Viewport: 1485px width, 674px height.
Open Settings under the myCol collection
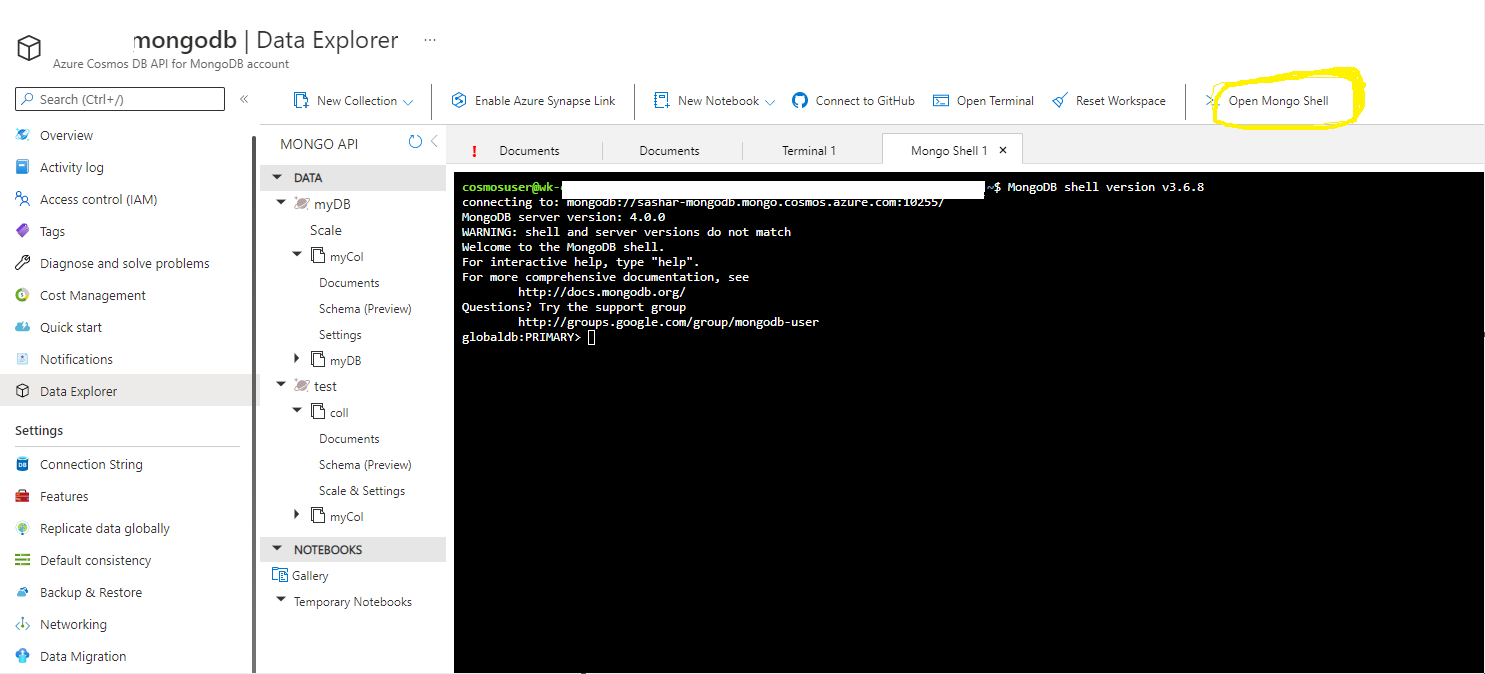(340, 335)
